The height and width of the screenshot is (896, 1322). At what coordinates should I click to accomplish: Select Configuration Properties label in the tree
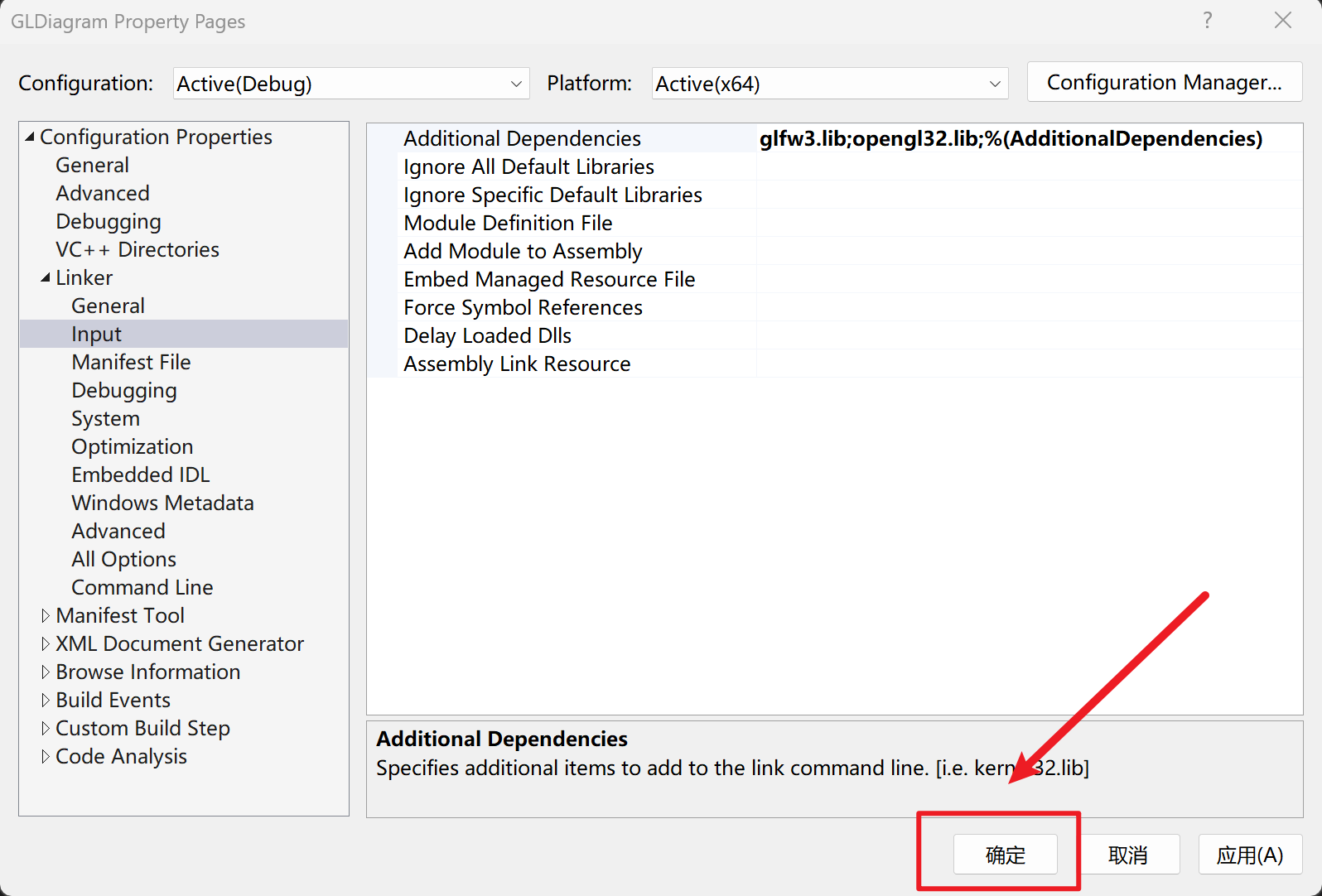tap(157, 137)
